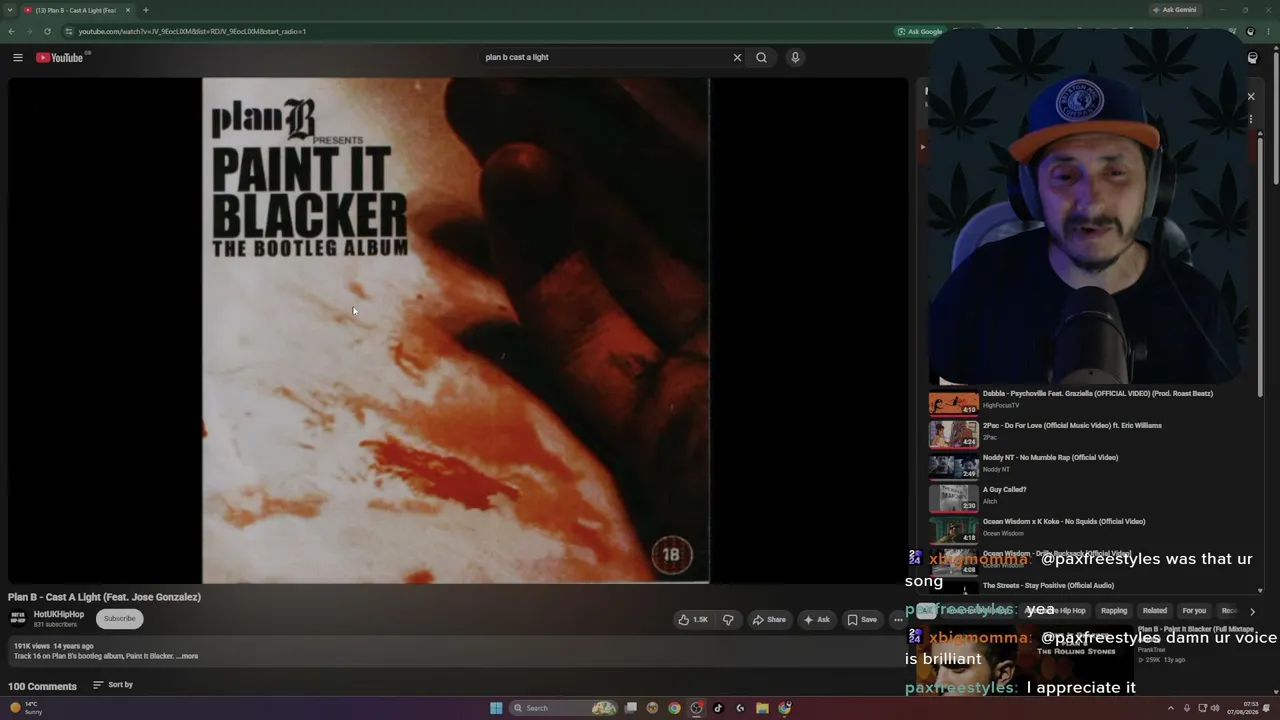The width and height of the screenshot is (1280, 720).
Task: Open the browser tab search dropdown
Action: coord(10,10)
